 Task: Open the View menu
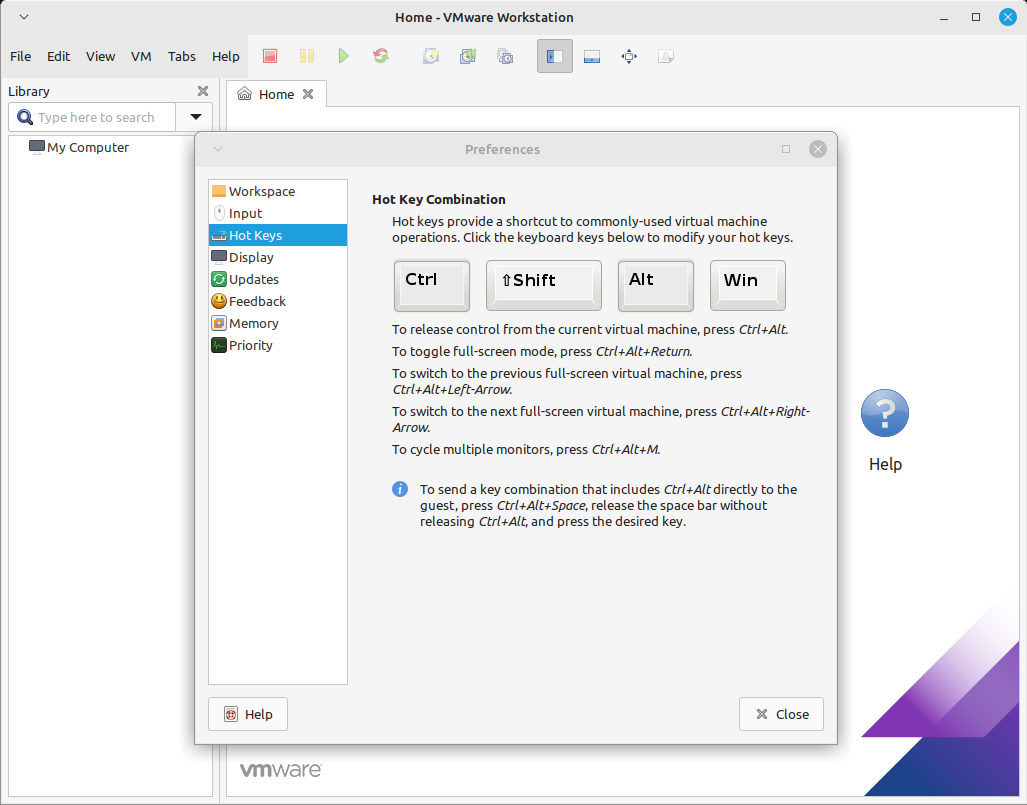click(x=100, y=56)
